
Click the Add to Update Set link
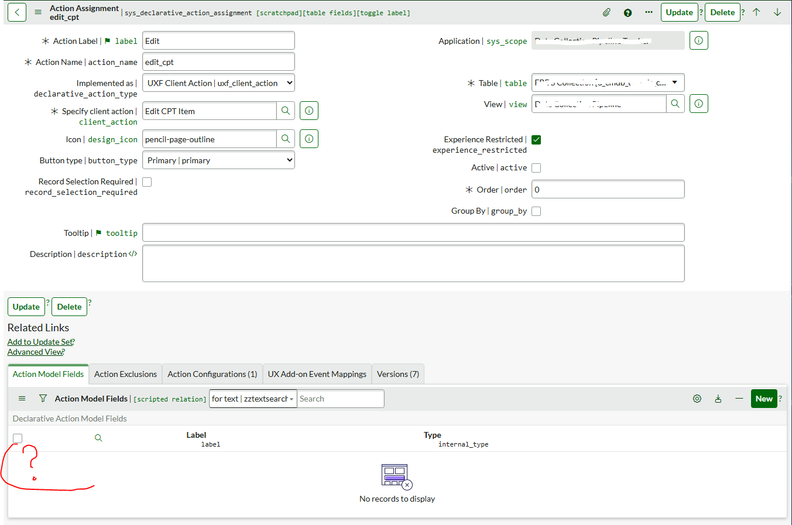pyautogui.click(x=39, y=342)
